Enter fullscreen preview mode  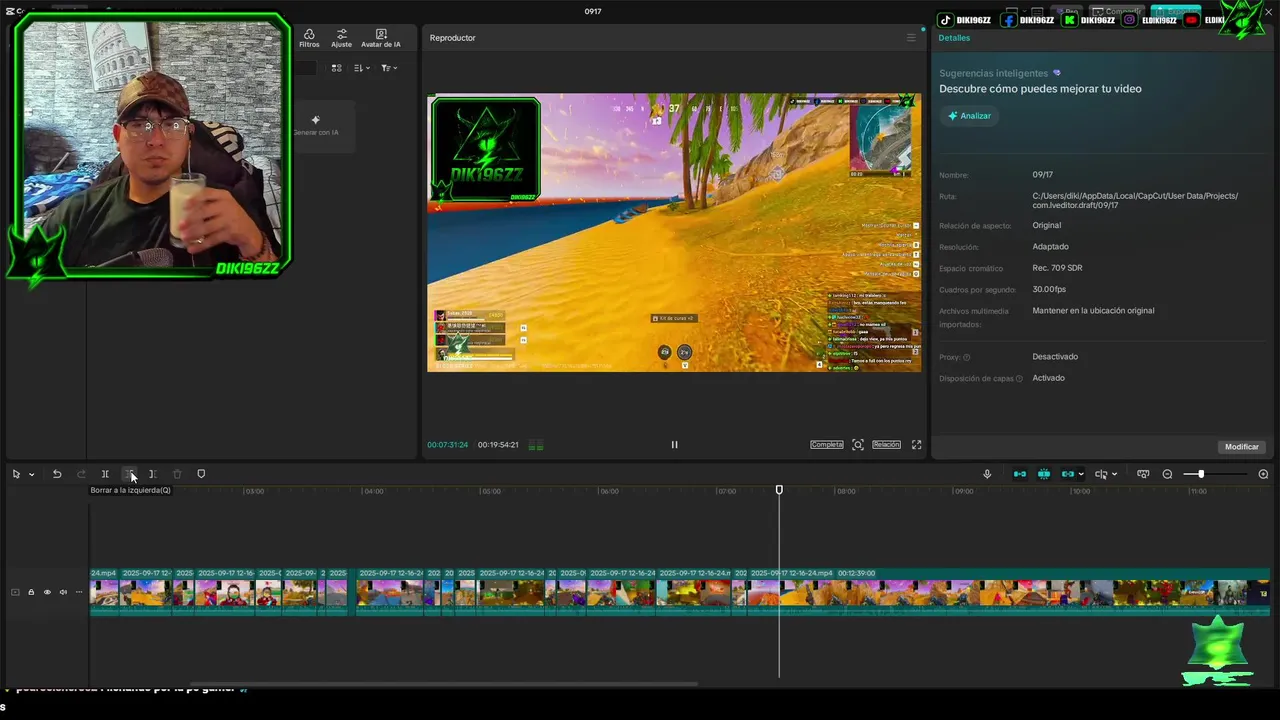pyautogui.click(x=916, y=445)
